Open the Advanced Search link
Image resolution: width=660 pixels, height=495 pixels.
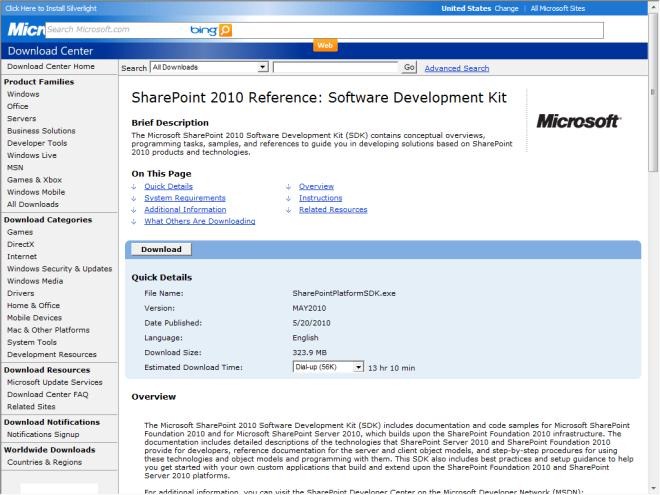457,68
